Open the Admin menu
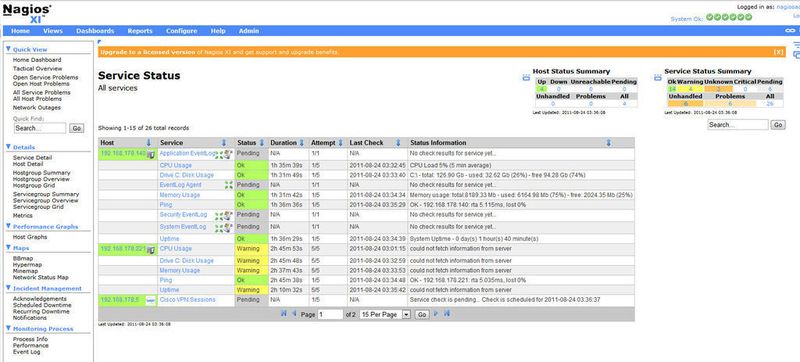This screenshot has width=800, height=362. [248, 31]
